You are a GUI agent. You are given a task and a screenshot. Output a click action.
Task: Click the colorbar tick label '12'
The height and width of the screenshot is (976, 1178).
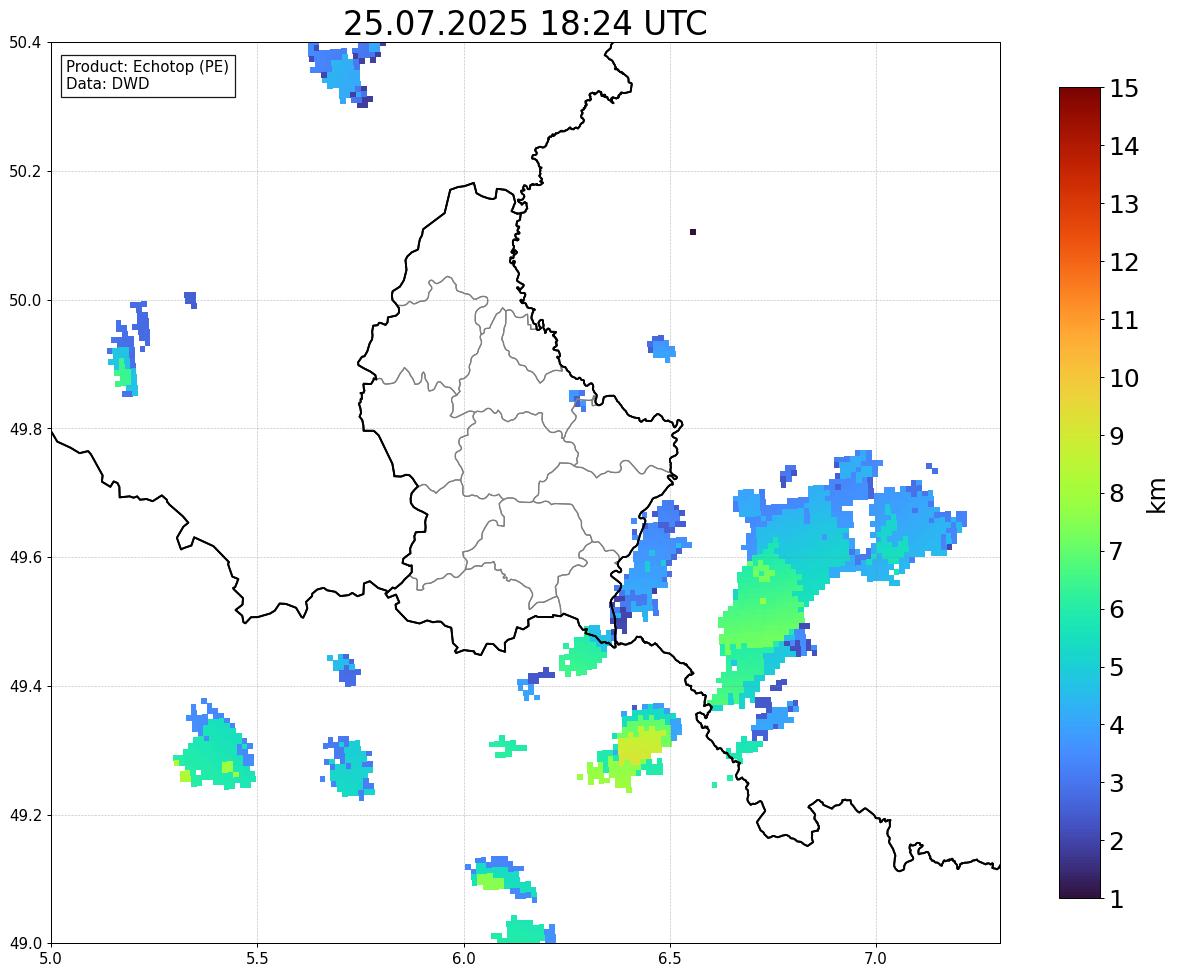(x=1124, y=262)
